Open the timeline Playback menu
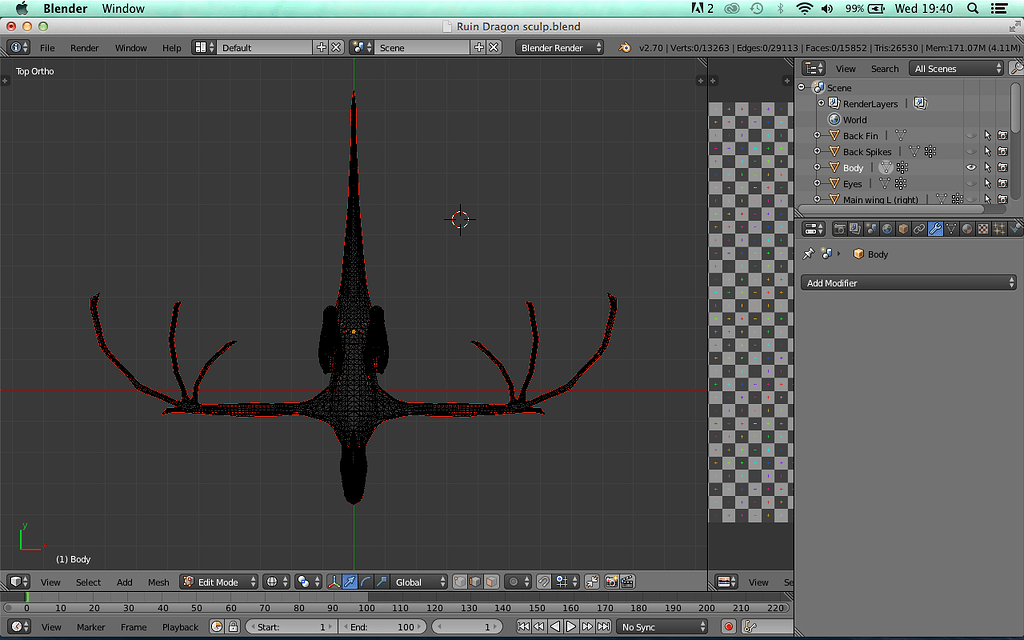Image resolution: width=1024 pixels, height=640 pixels. 180,627
